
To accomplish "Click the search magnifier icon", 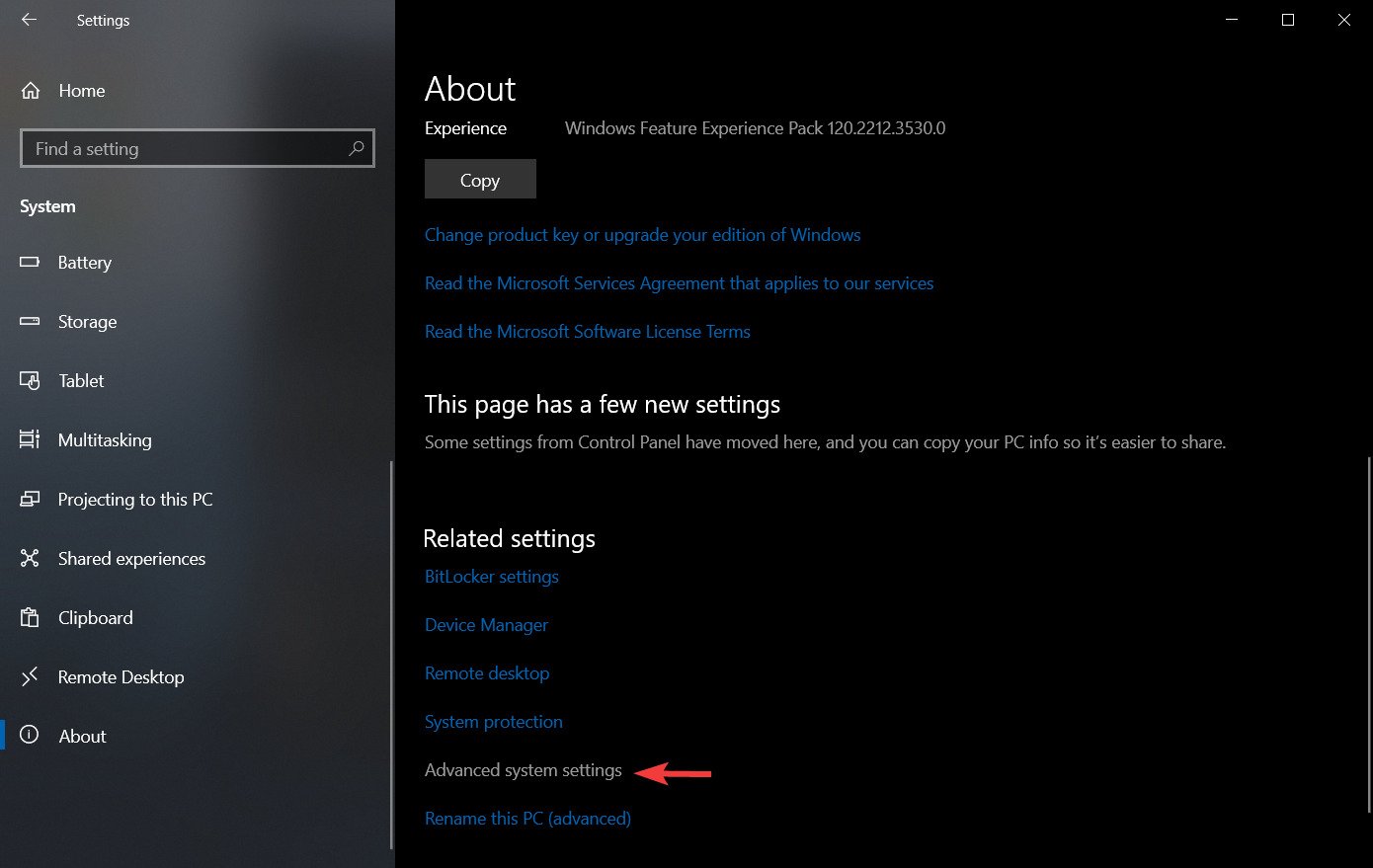I will click(x=357, y=148).
